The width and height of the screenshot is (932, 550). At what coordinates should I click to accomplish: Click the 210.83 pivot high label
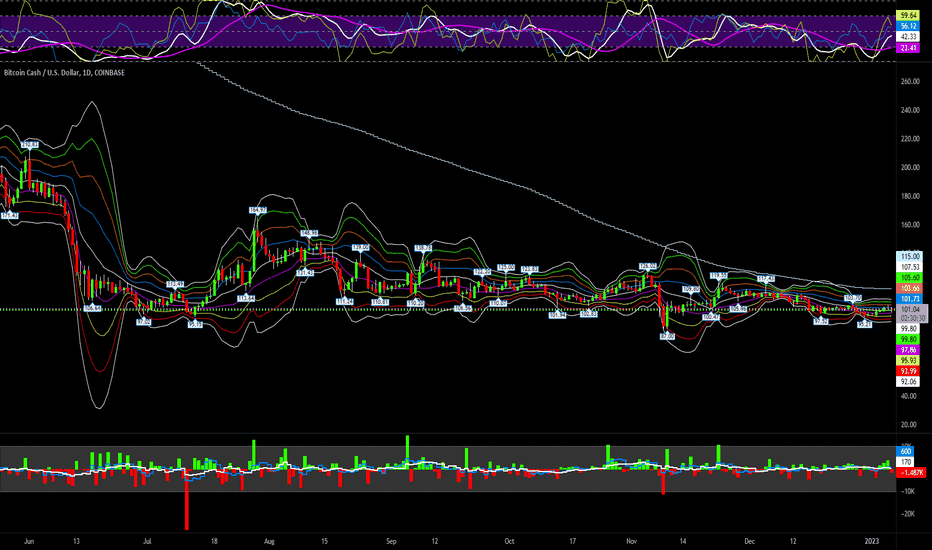pos(30,144)
